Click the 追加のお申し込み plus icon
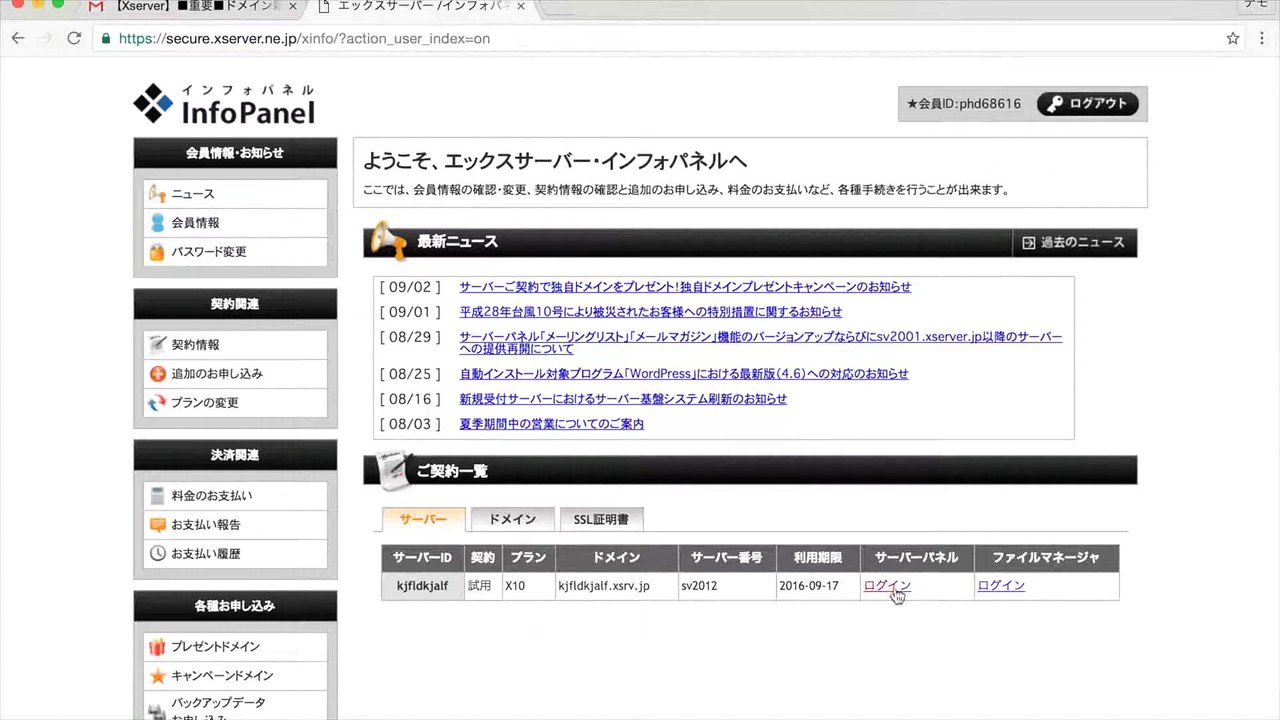Screen dimensions: 1280x720 [157, 373]
